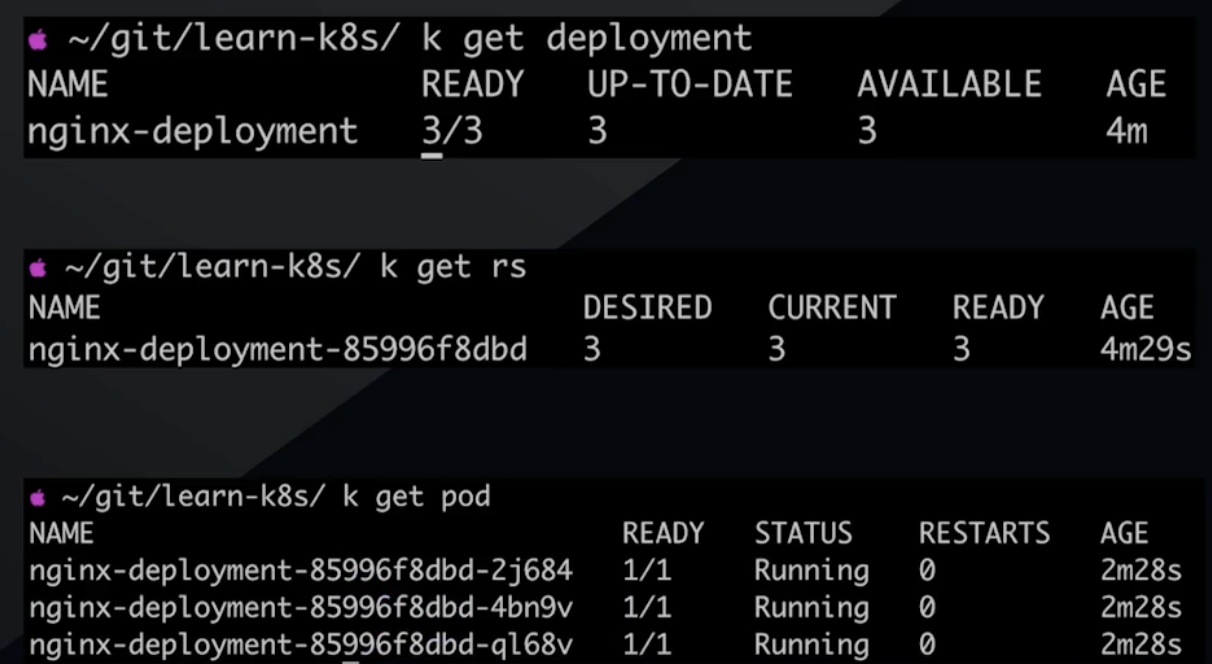Image resolution: width=1212 pixels, height=664 pixels.
Task: Click 'Running' status of the 4bn9v pod
Action: 811,609
